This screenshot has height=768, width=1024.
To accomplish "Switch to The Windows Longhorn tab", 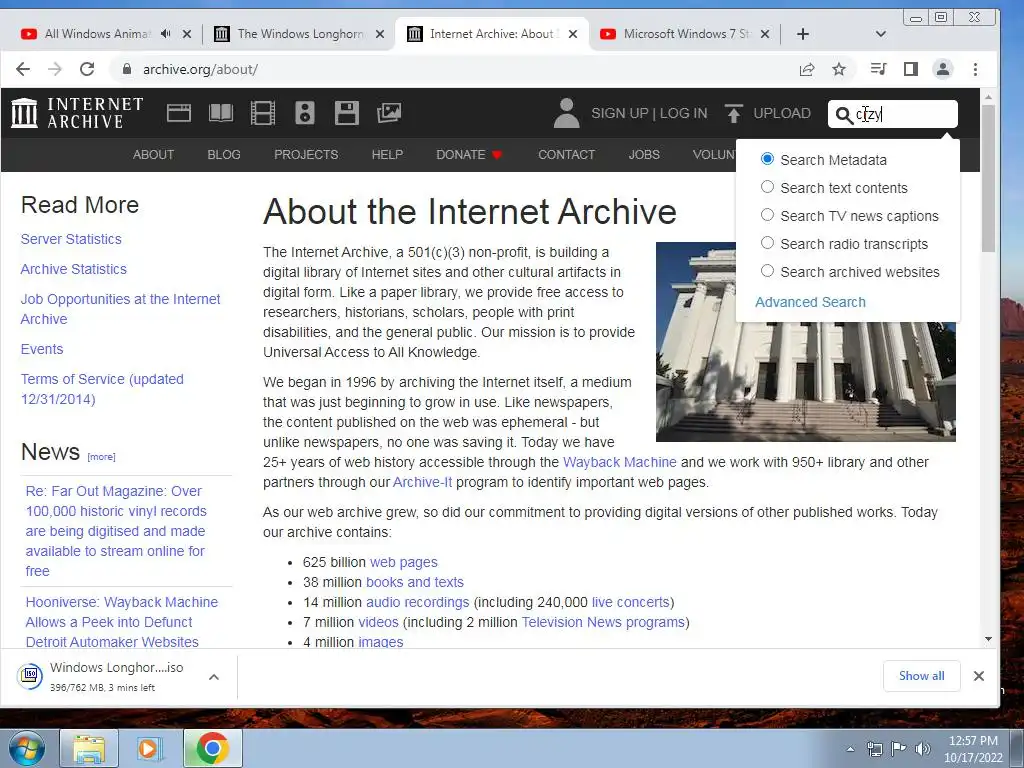I will (300, 34).
